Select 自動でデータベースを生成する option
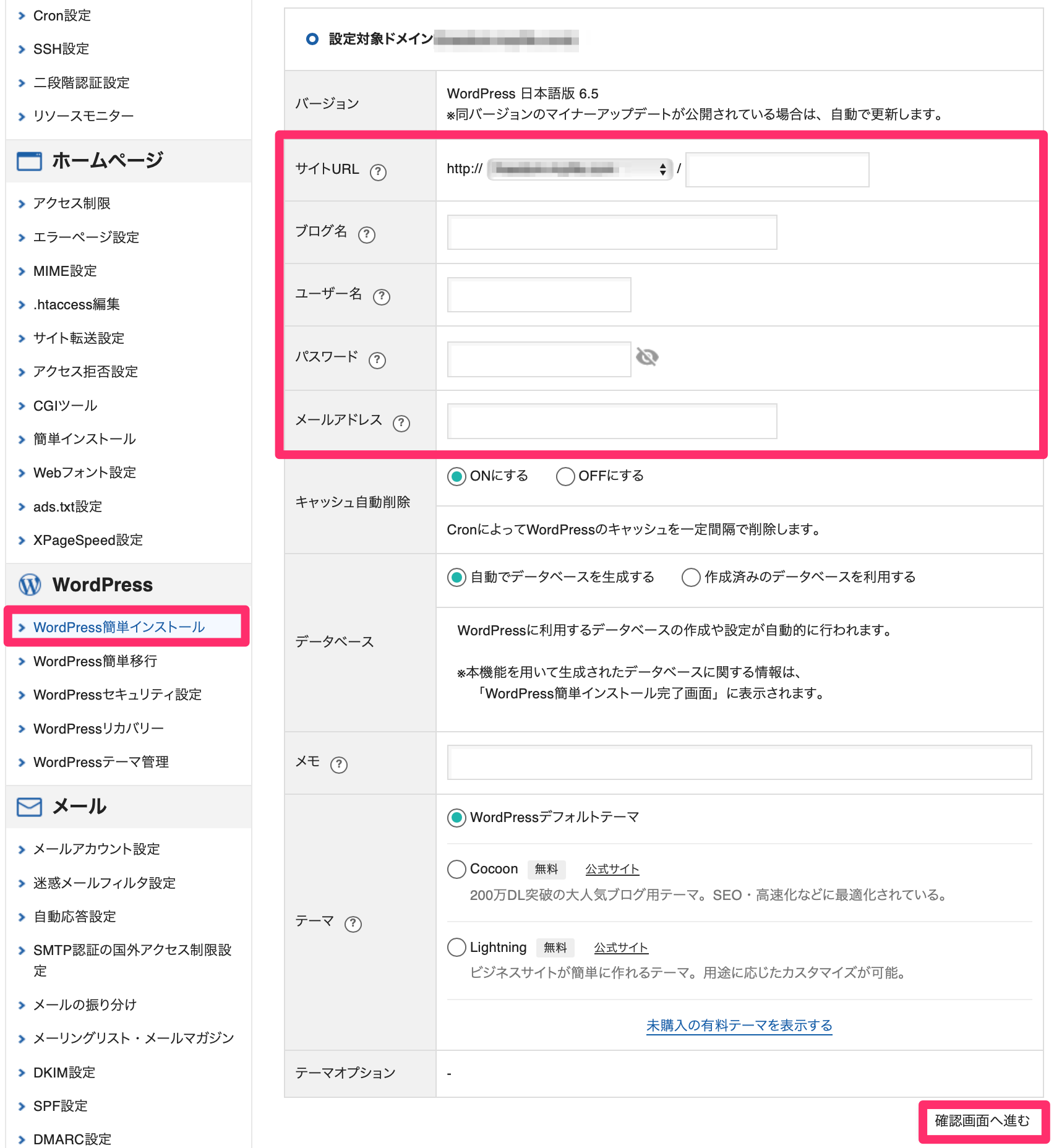The image size is (1054, 1148). click(456, 578)
